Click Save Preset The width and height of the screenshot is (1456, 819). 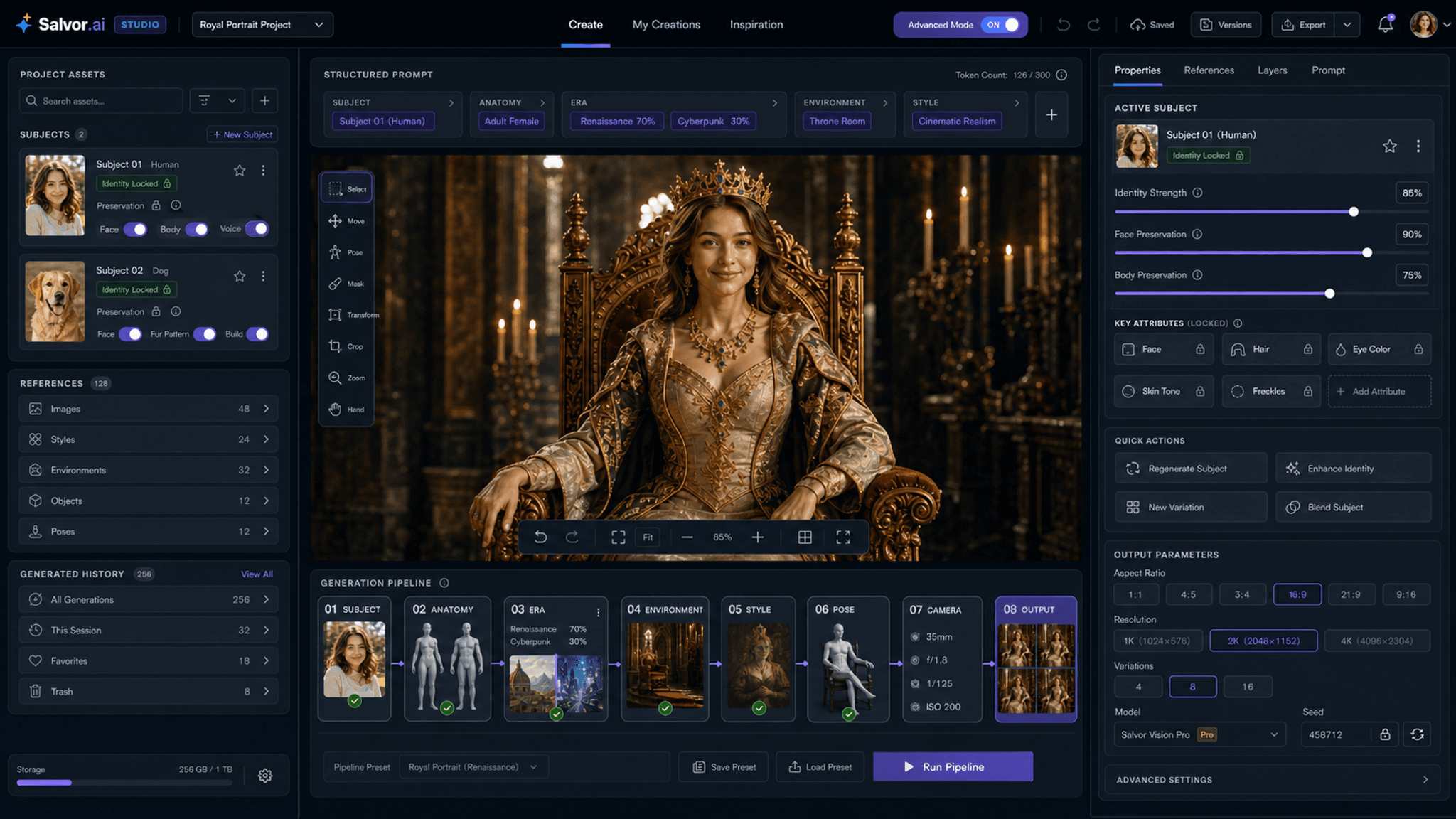point(723,767)
